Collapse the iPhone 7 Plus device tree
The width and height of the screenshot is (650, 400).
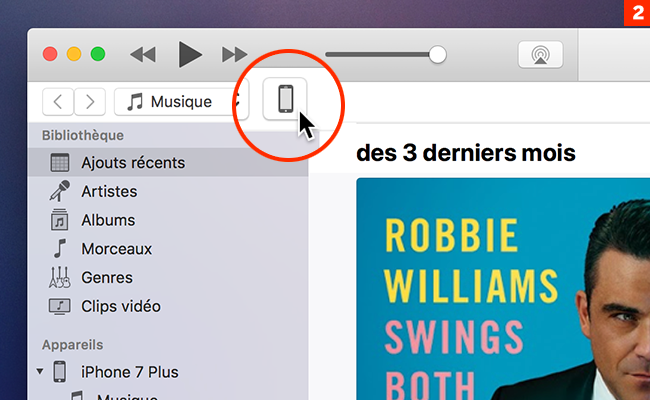40,371
